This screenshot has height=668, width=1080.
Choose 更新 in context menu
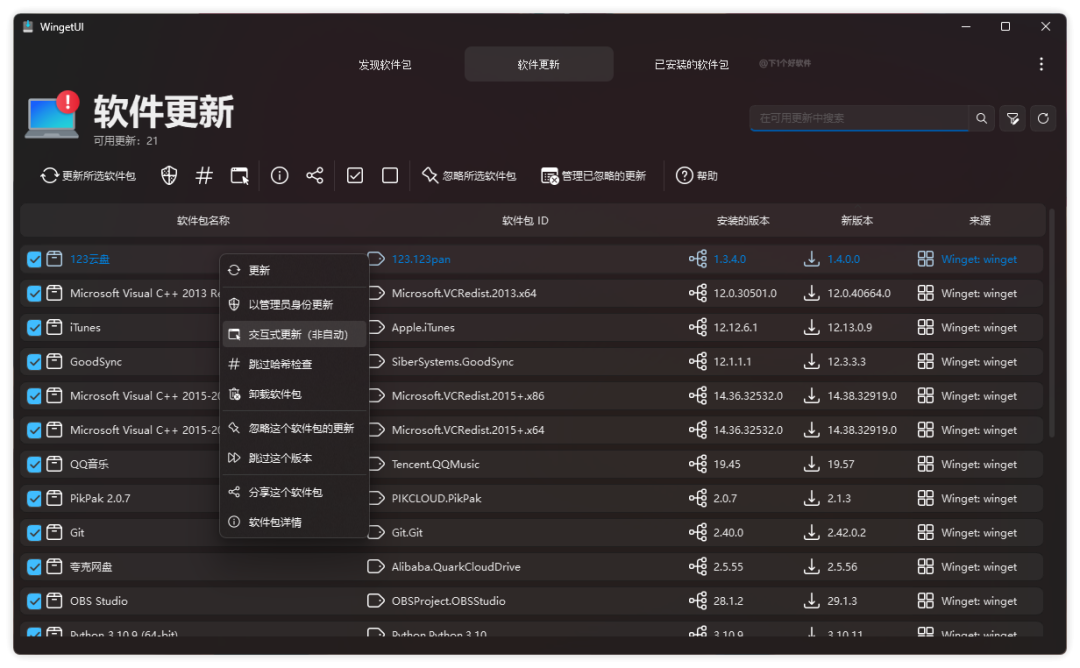tap(294, 270)
